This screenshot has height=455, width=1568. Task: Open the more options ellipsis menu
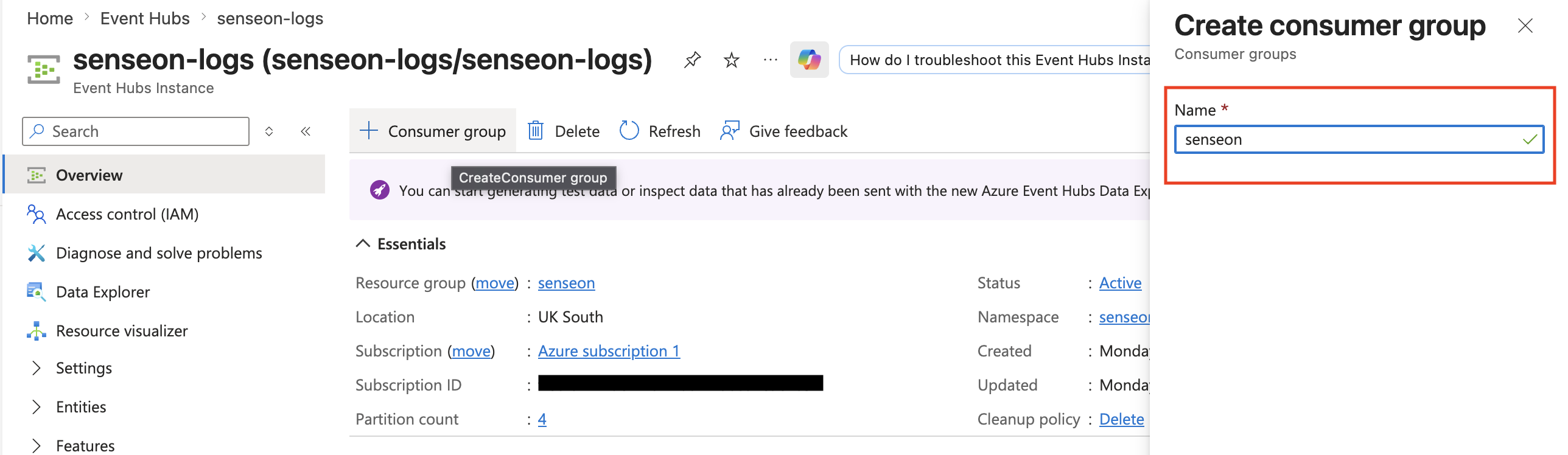click(770, 60)
